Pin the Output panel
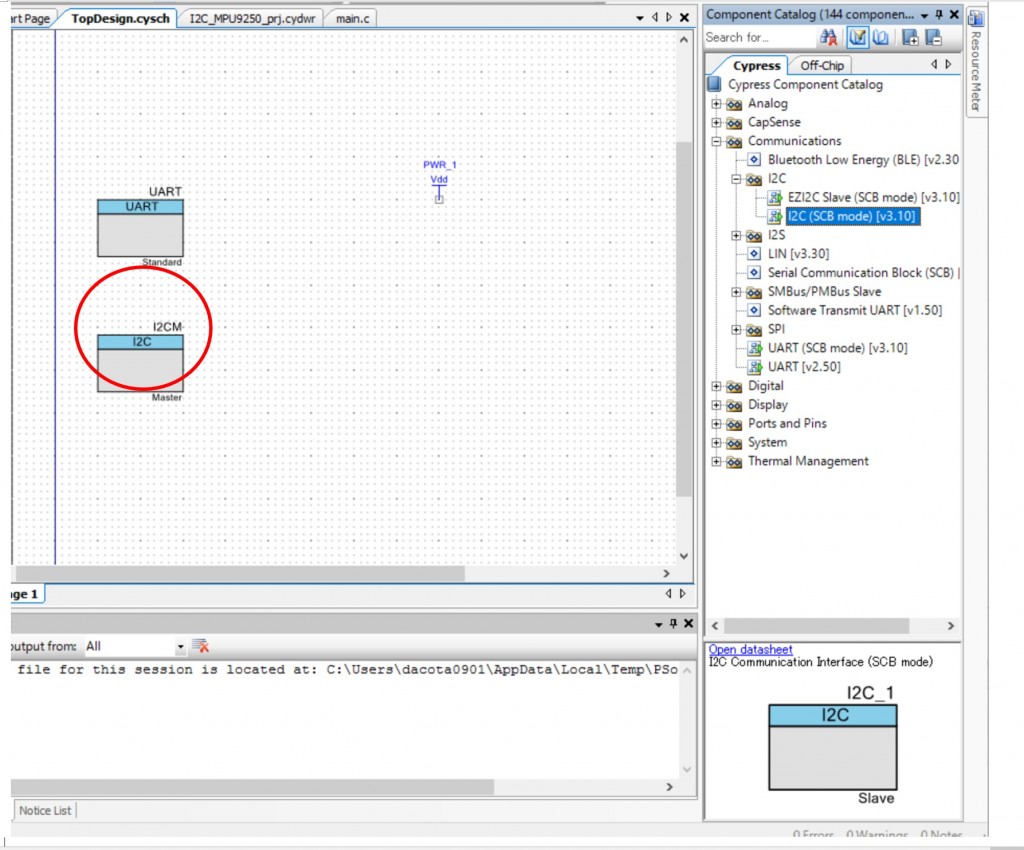This screenshot has width=1024, height=850. [673, 623]
